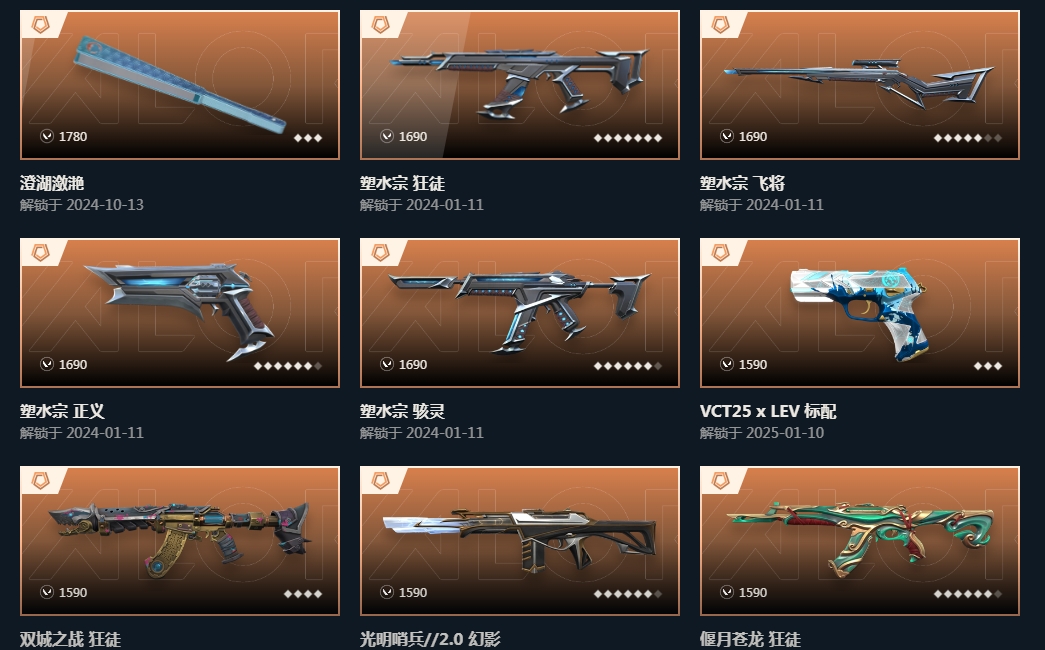Click the tier badge icon on 澄湖潋滟 card

[x=41, y=25]
